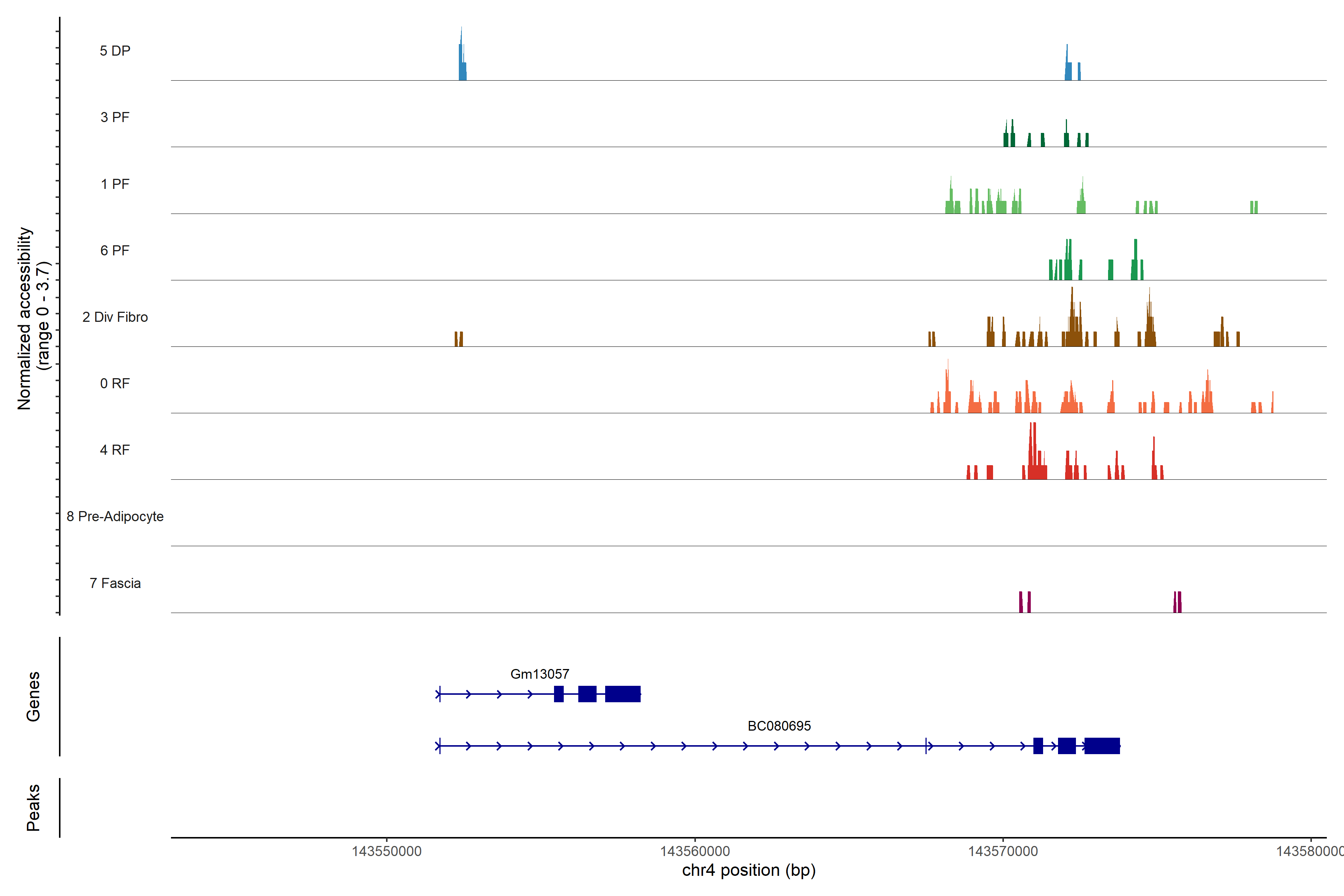The width and height of the screenshot is (1344, 896).
Task: Click the BC080695 gene name label
Action: point(779,726)
